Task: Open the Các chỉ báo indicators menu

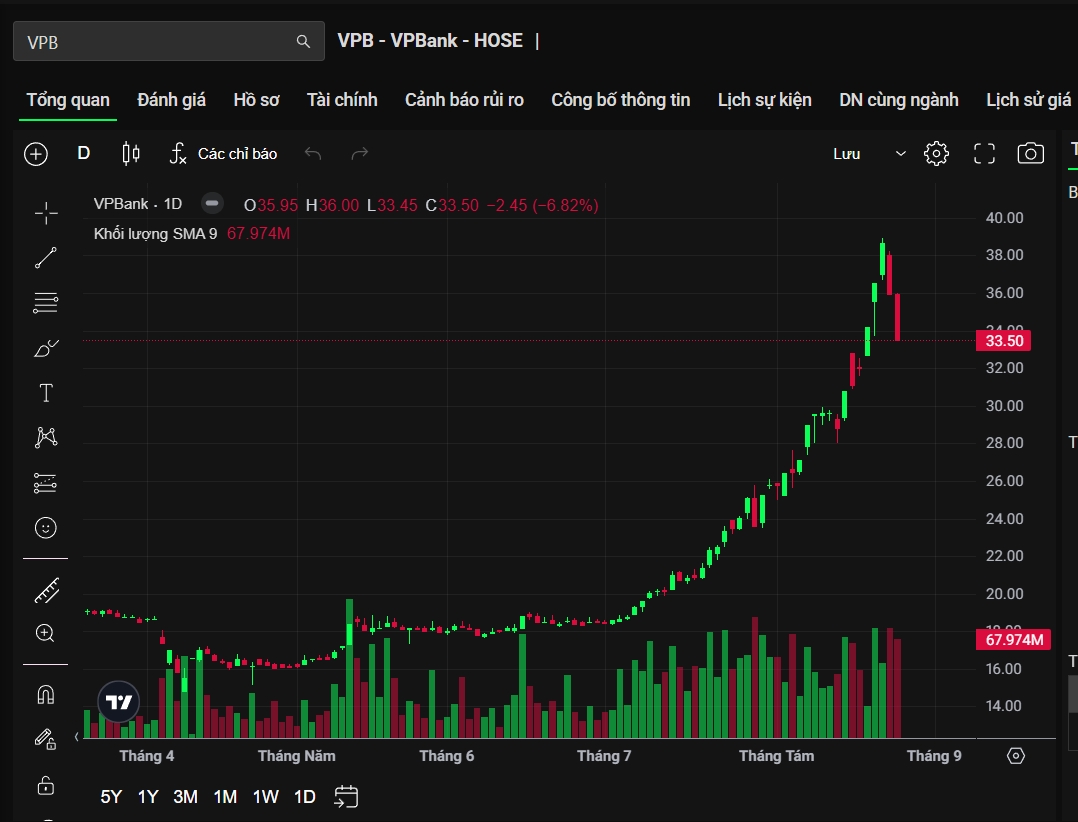Action: (x=223, y=153)
